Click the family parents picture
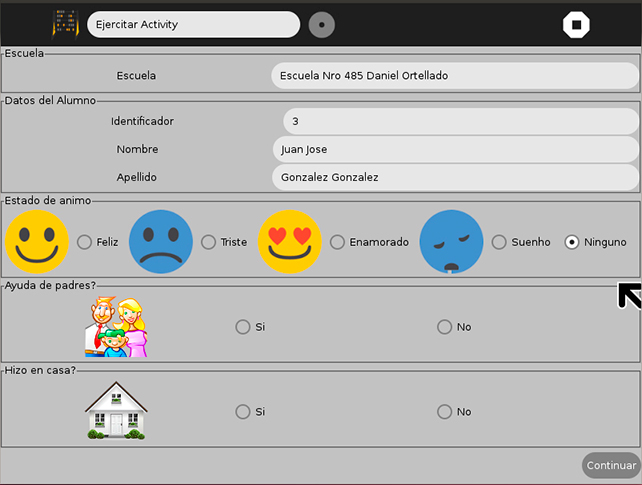Viewport: 642px width, 485px height. pyautogui.click(x=116, y=327)
